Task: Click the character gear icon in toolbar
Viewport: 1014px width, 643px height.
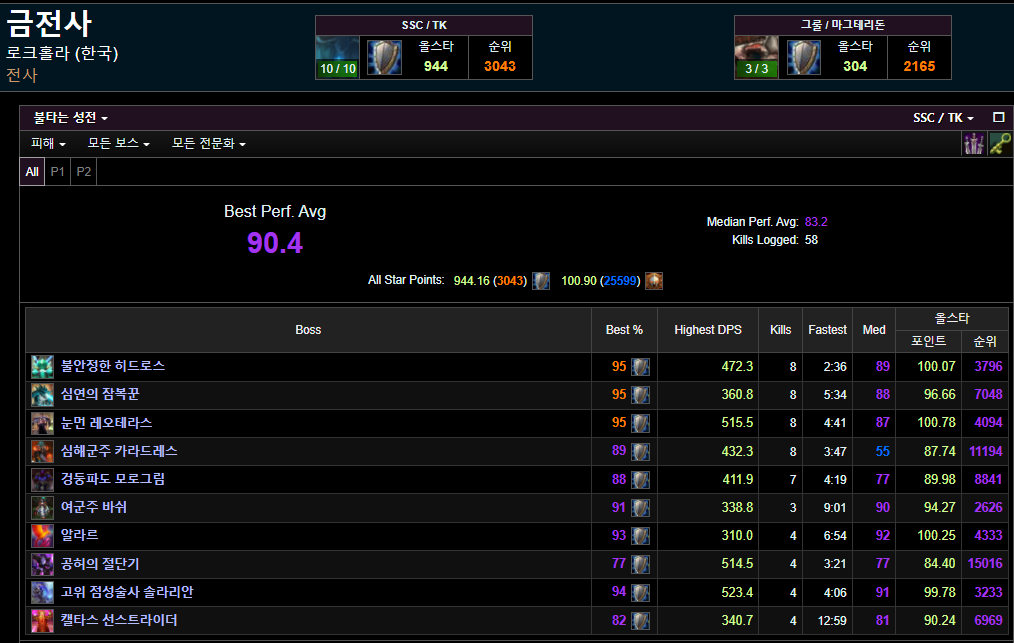Action: (974, 144)
